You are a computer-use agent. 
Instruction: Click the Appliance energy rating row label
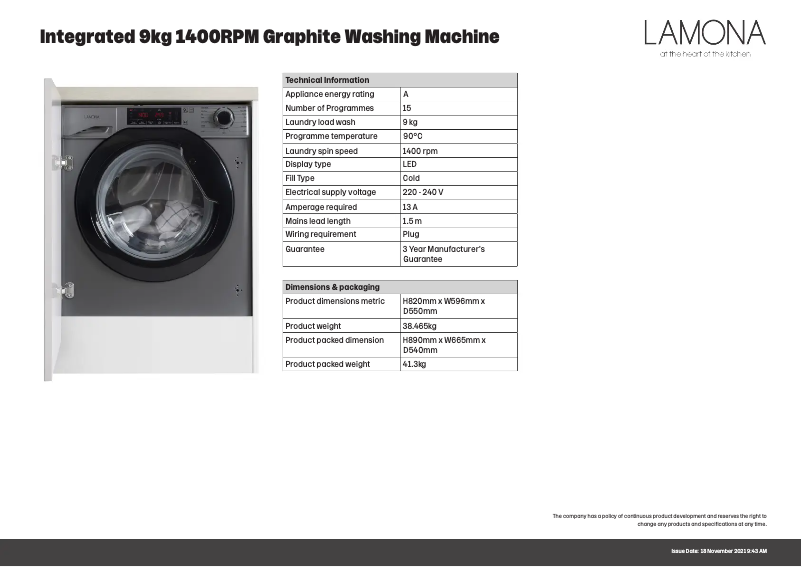(330, 94)
